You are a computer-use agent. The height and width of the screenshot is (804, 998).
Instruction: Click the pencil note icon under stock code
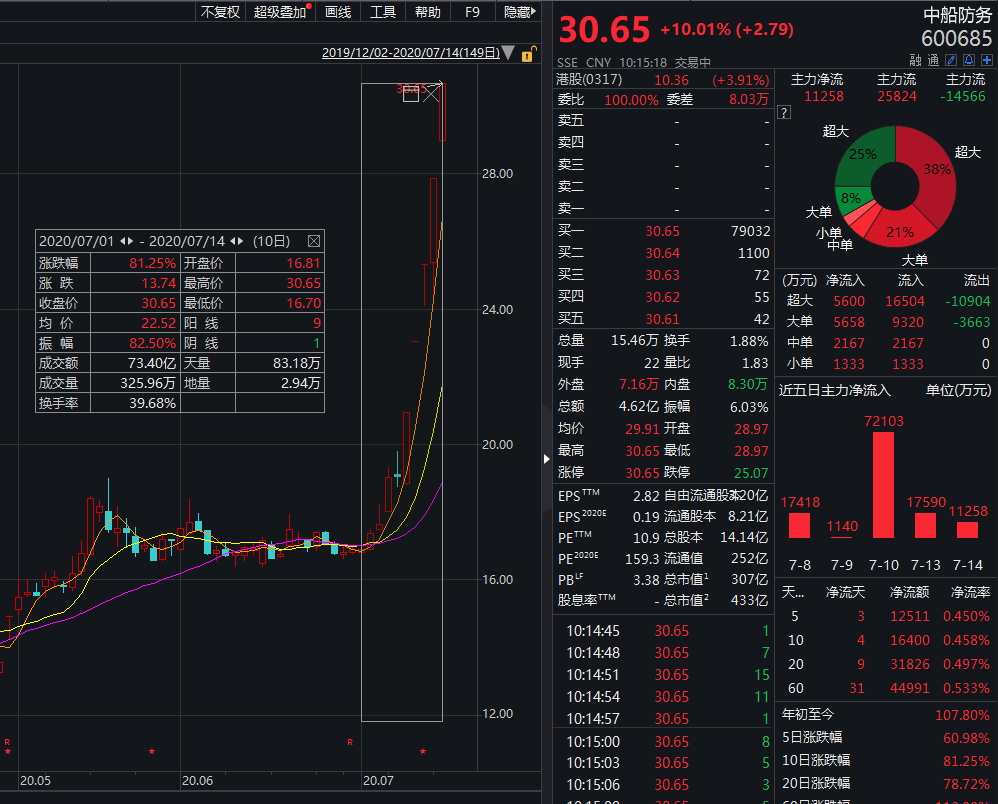click(951, 60)
